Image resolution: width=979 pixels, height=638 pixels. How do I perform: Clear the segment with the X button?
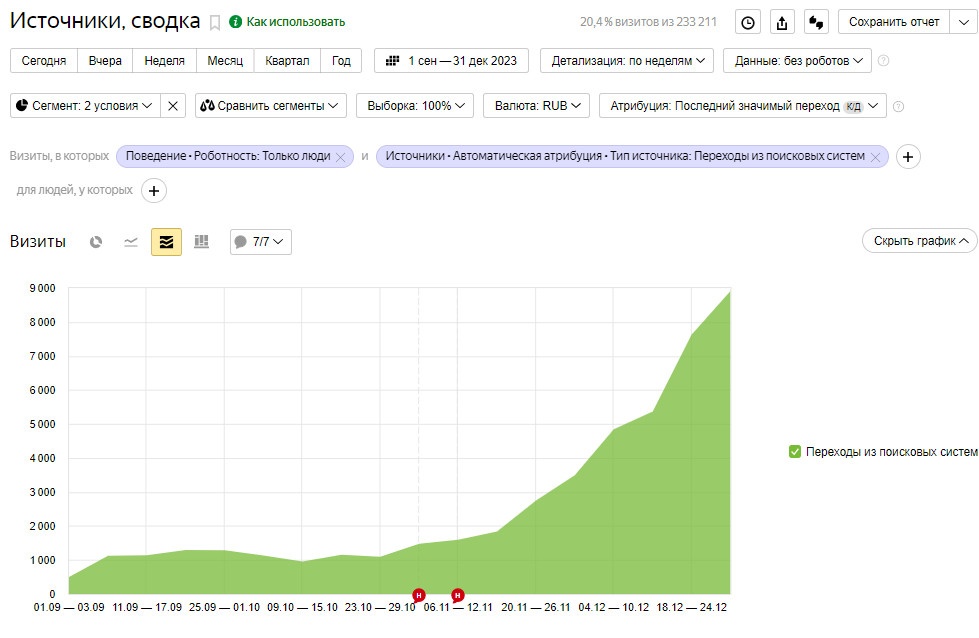point(173,106)
